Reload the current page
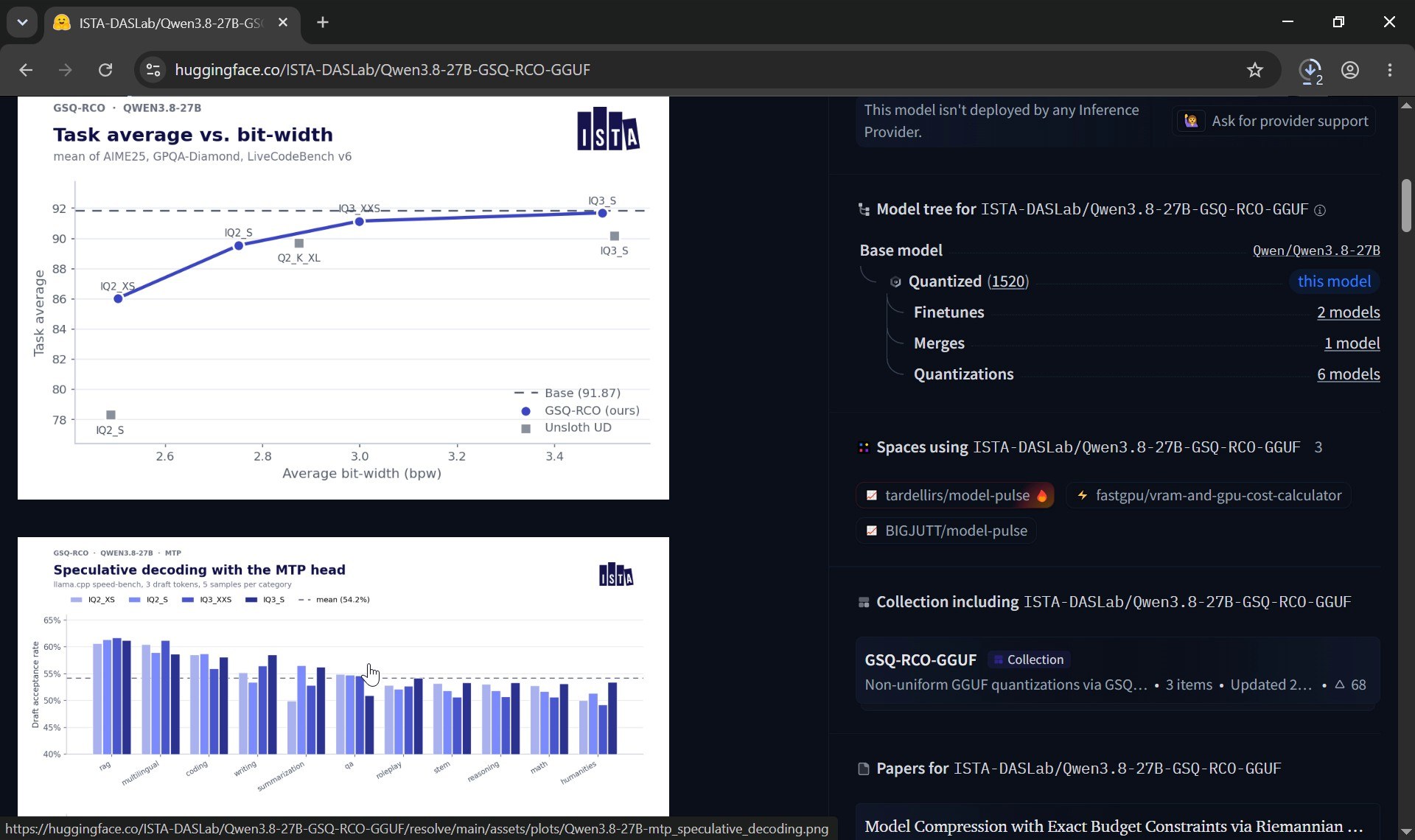This screenshot has height=840, width=1415. pyautogui.click(x=105, y=70)
